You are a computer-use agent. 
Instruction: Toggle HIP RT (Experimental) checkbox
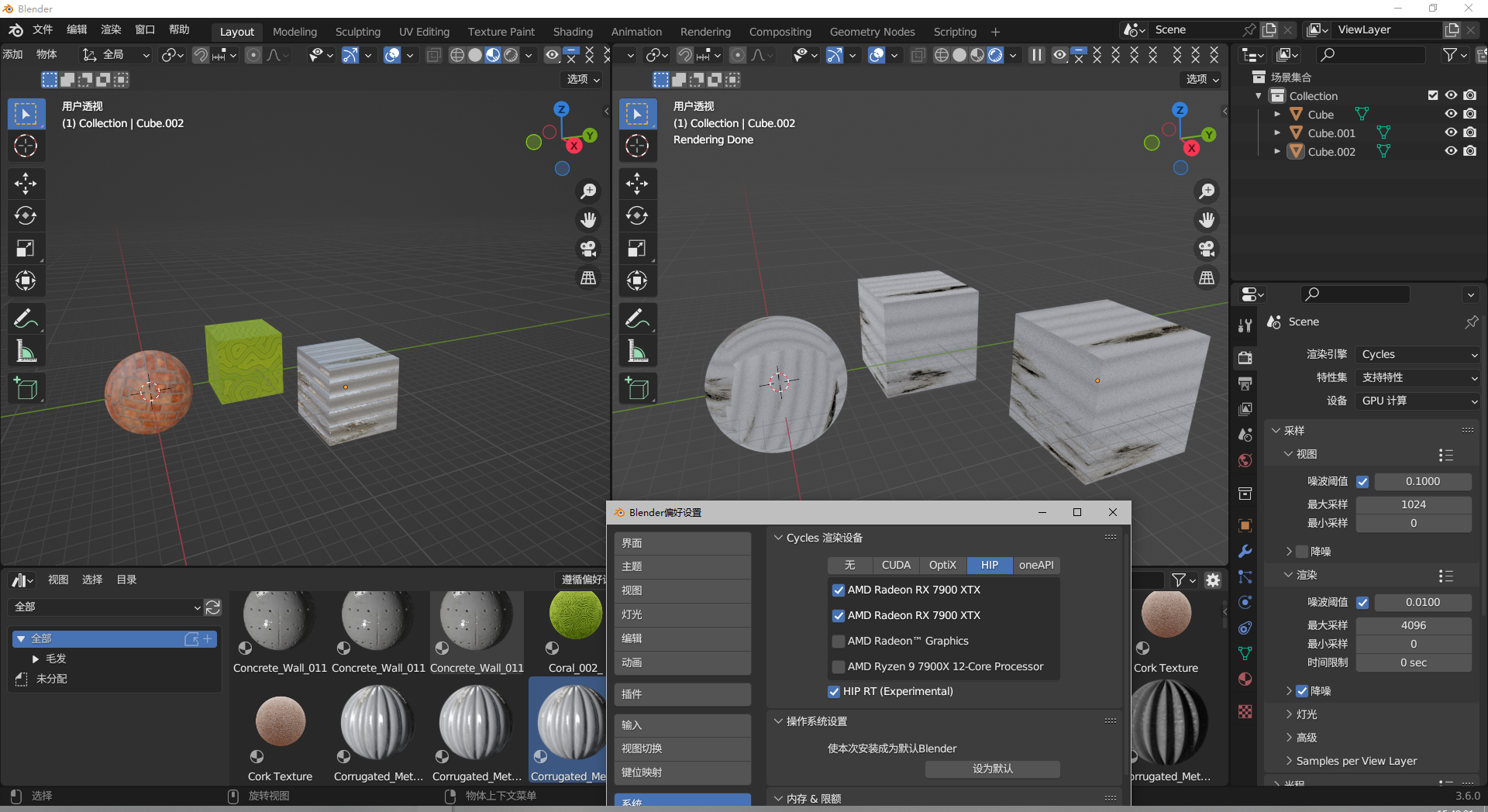[x=834, y=691]
